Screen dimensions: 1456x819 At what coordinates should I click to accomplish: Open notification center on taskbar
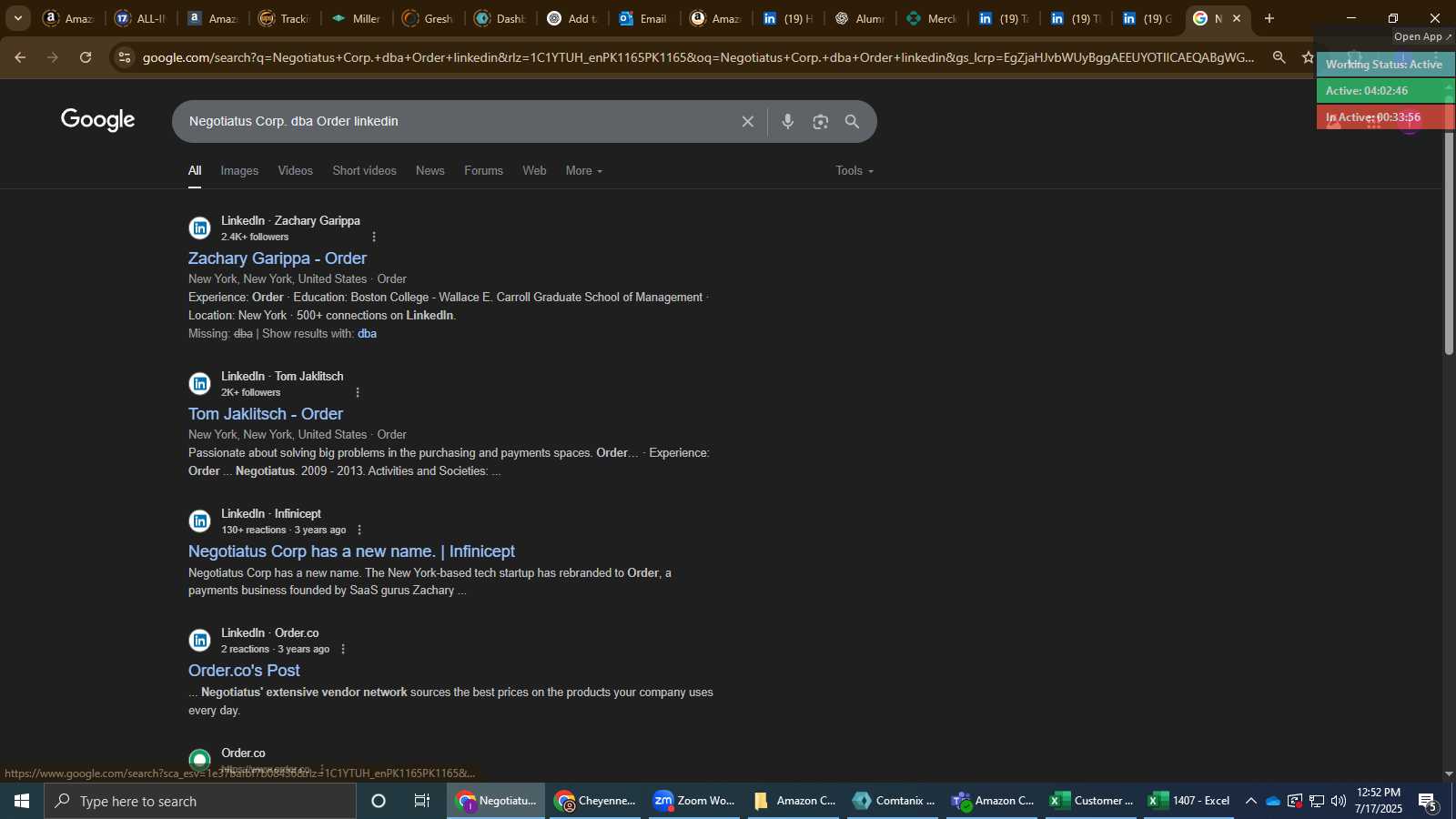(1429, 801)
